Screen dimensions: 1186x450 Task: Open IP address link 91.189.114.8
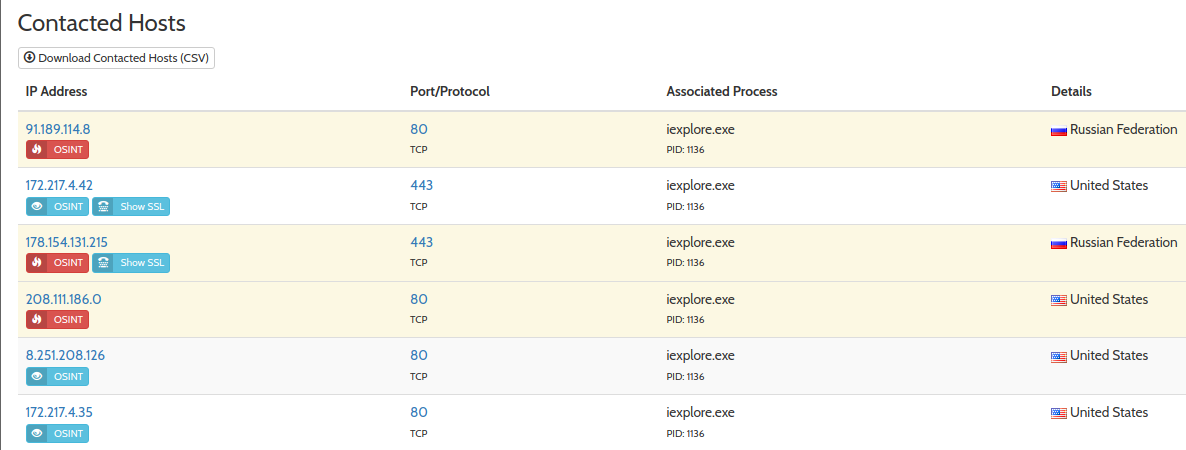point(58,129)
